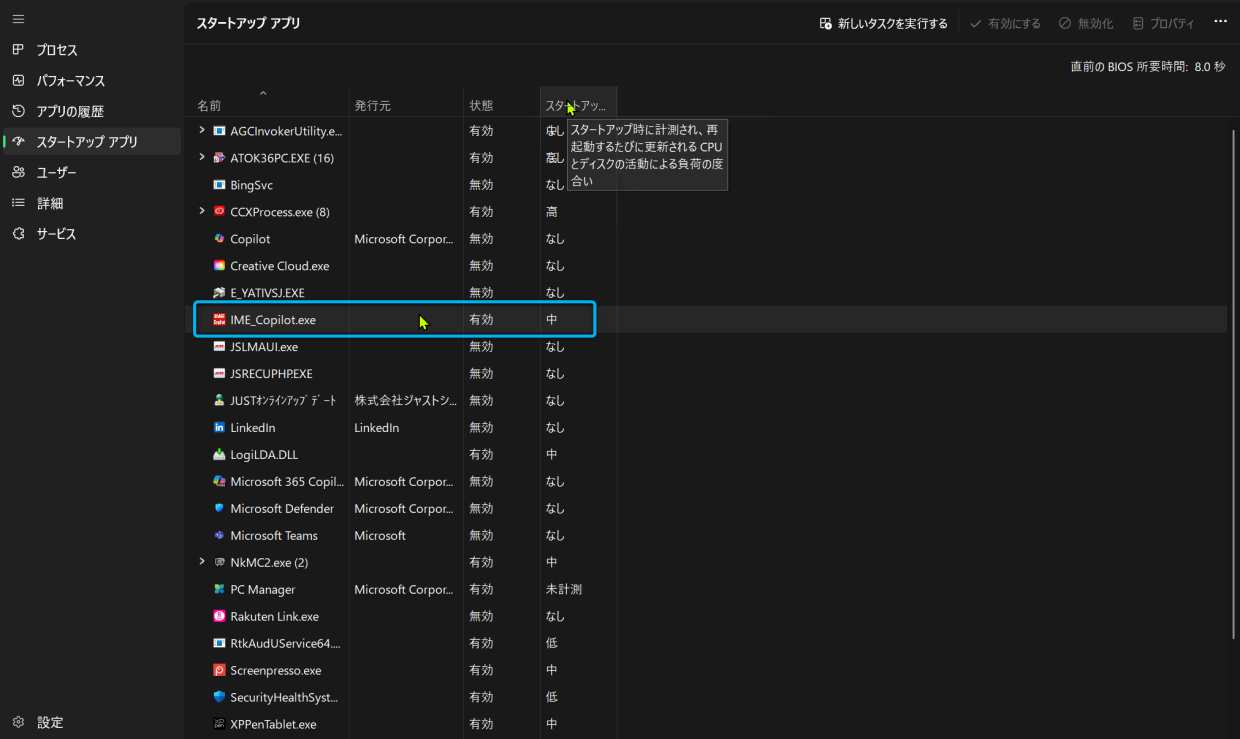Viewport: 1240px width, 739px height.
Task: Expand the ATOK36PC.EXE (16) group
Action: 203,157
